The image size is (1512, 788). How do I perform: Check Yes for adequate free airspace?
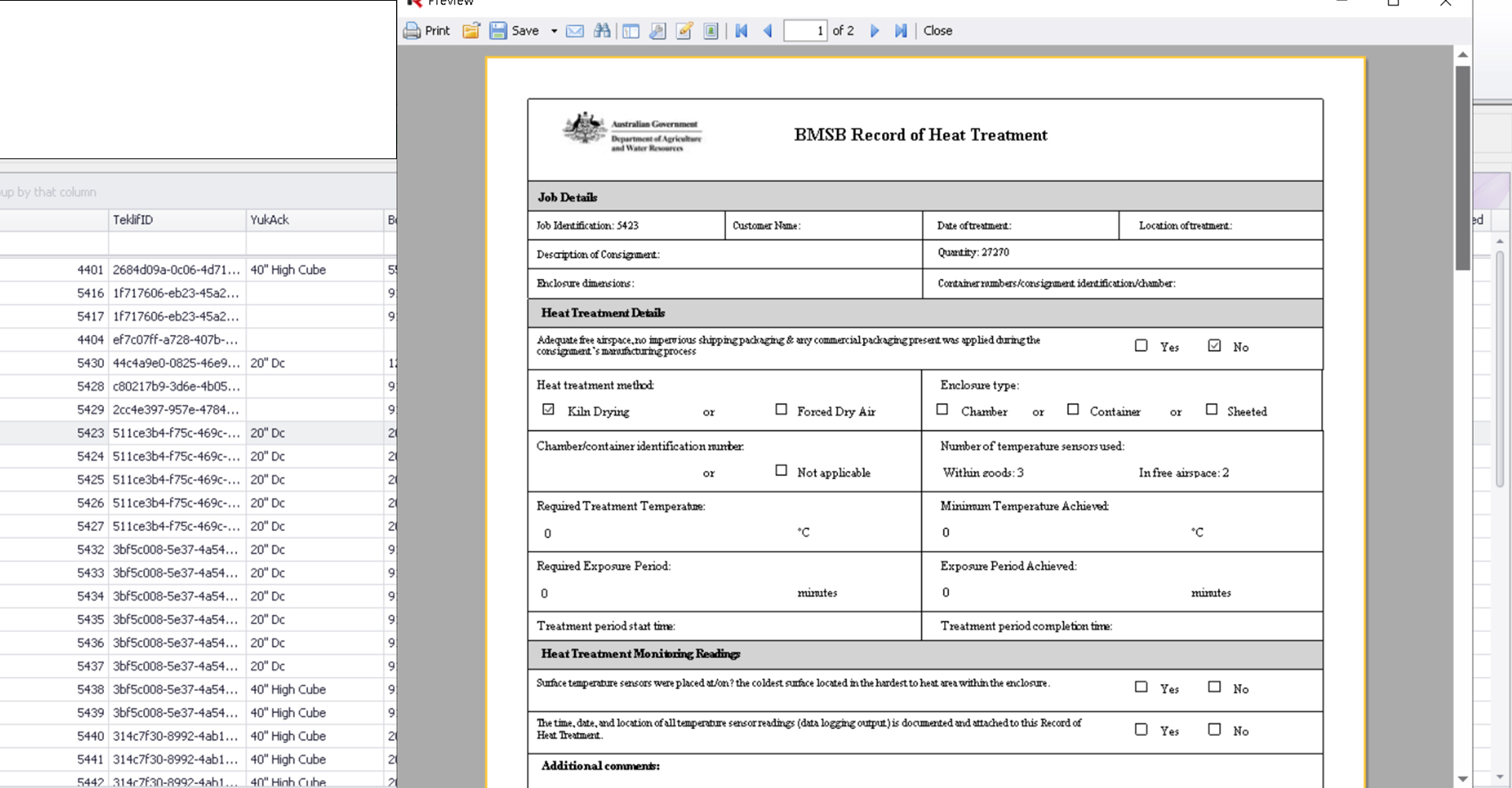[1141, 345]
